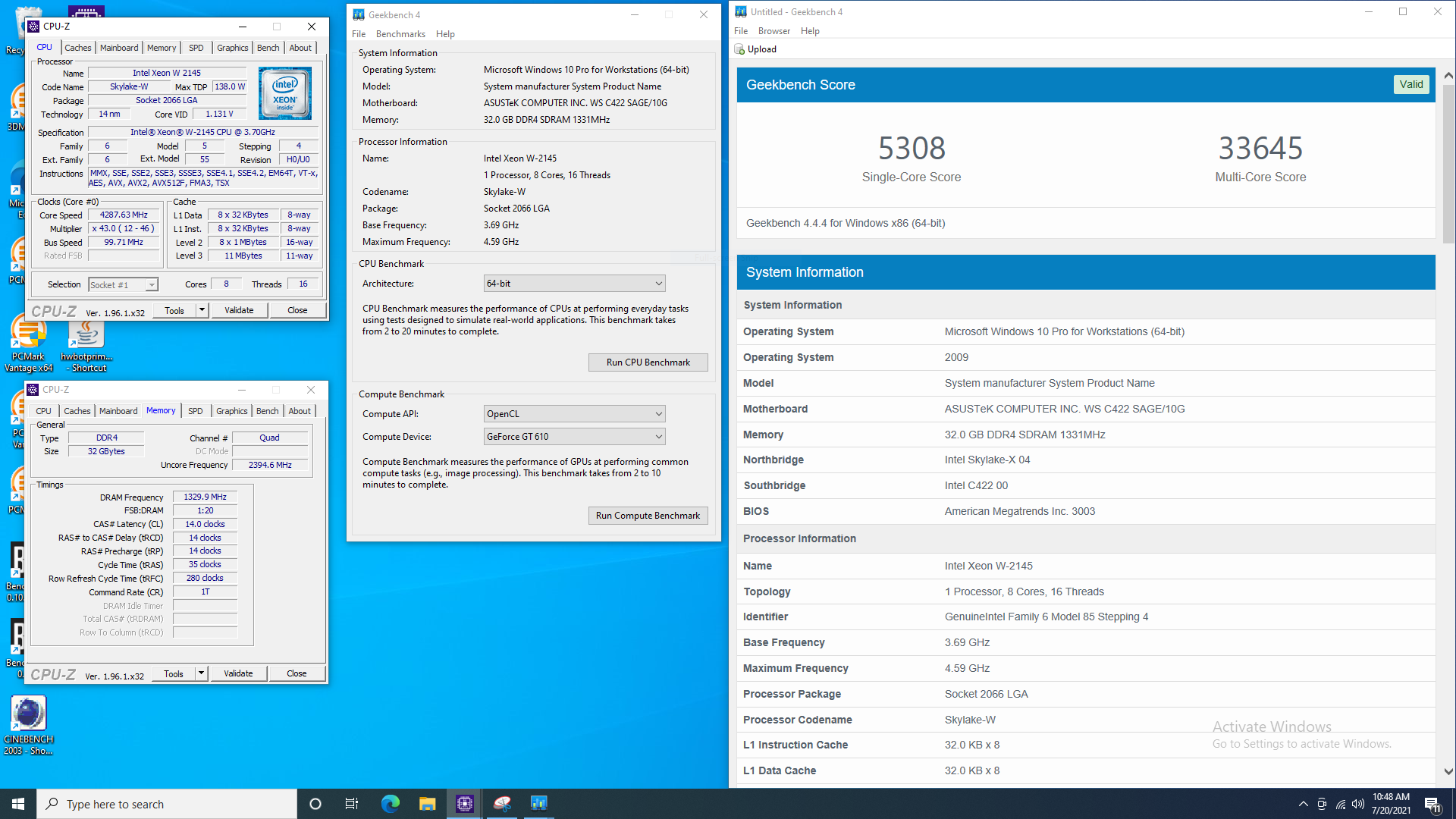Click Validate in CPU-Z Timings window

pyautogui.click(x=238, y=673)
